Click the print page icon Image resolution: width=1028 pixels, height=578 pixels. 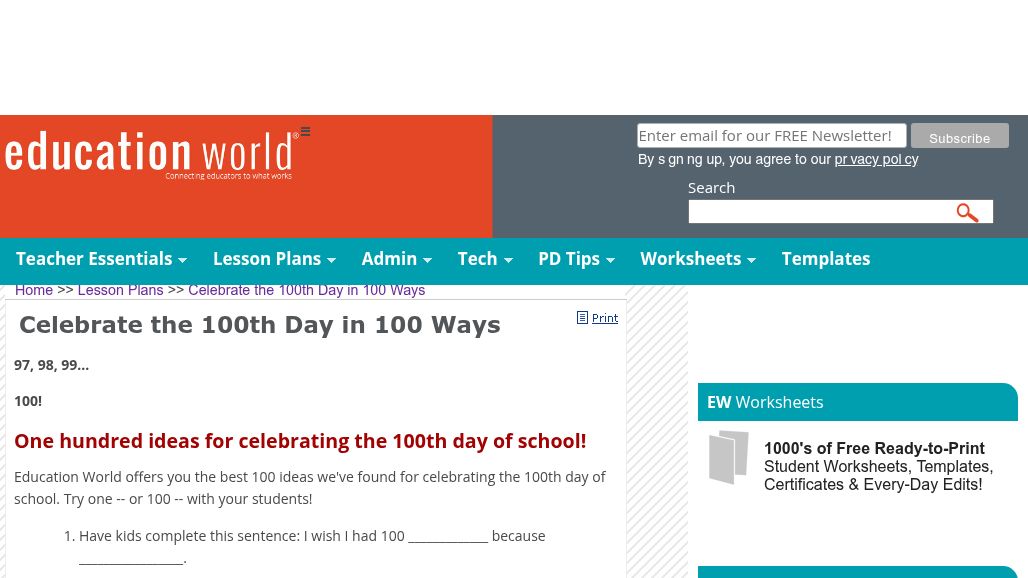coord(582,318)
